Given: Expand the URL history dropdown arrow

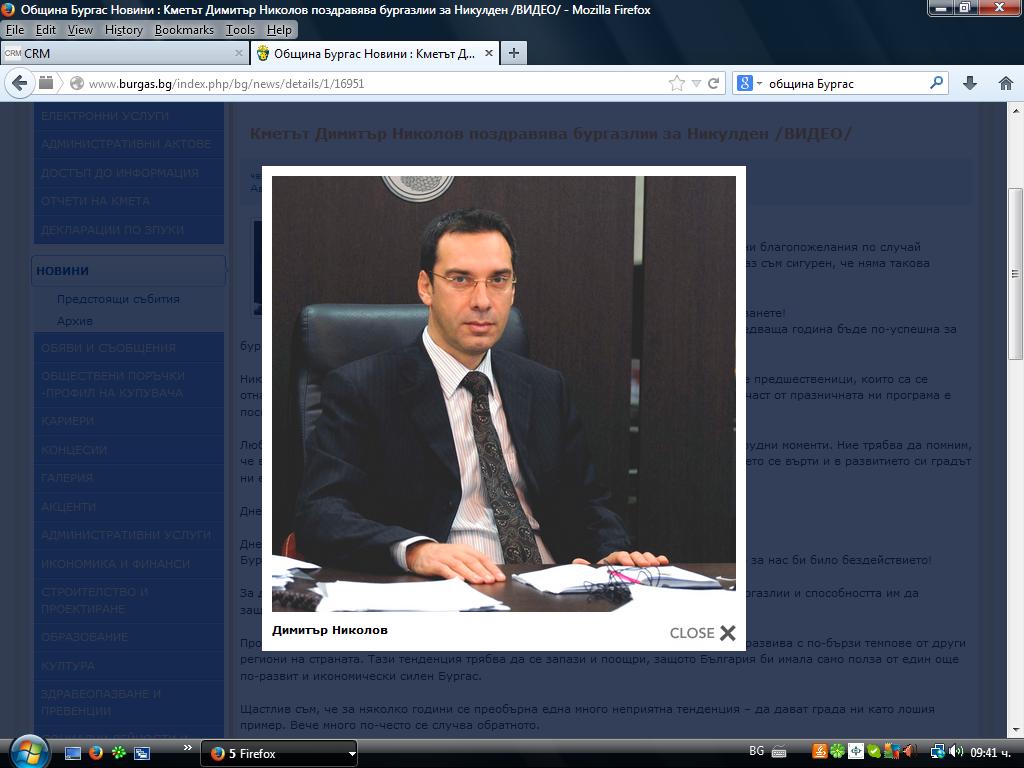Looking at the screenshot, I should click(696, 84).
